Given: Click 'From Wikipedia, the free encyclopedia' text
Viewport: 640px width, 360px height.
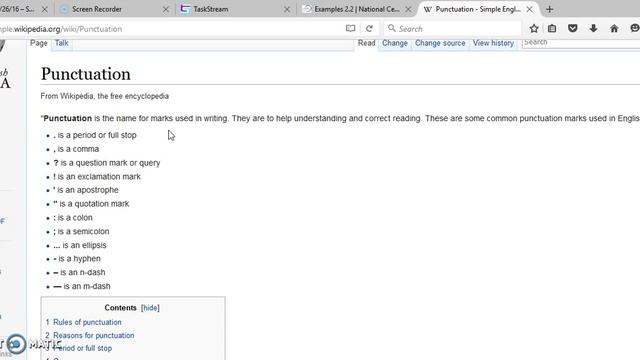Looking at the screenshot, I should [104, 96].
